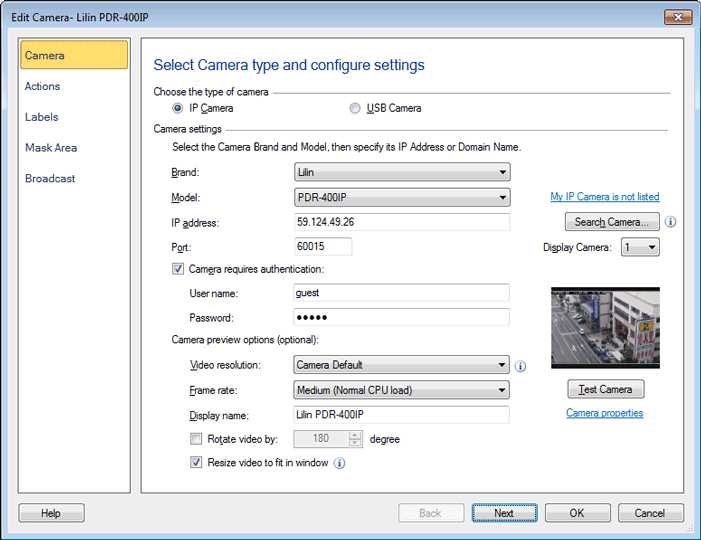Expand the Display Camera number dropdown
This screenshot has height=540, width=701.
coord(640,247)
